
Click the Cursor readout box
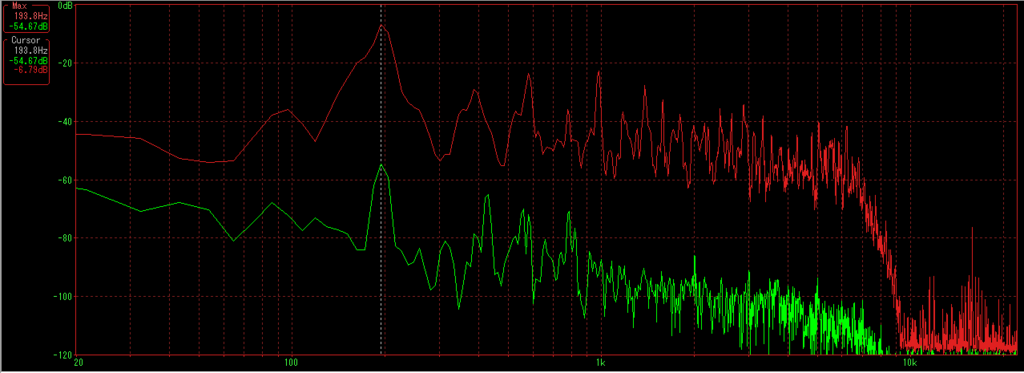(x=26, y=60)
